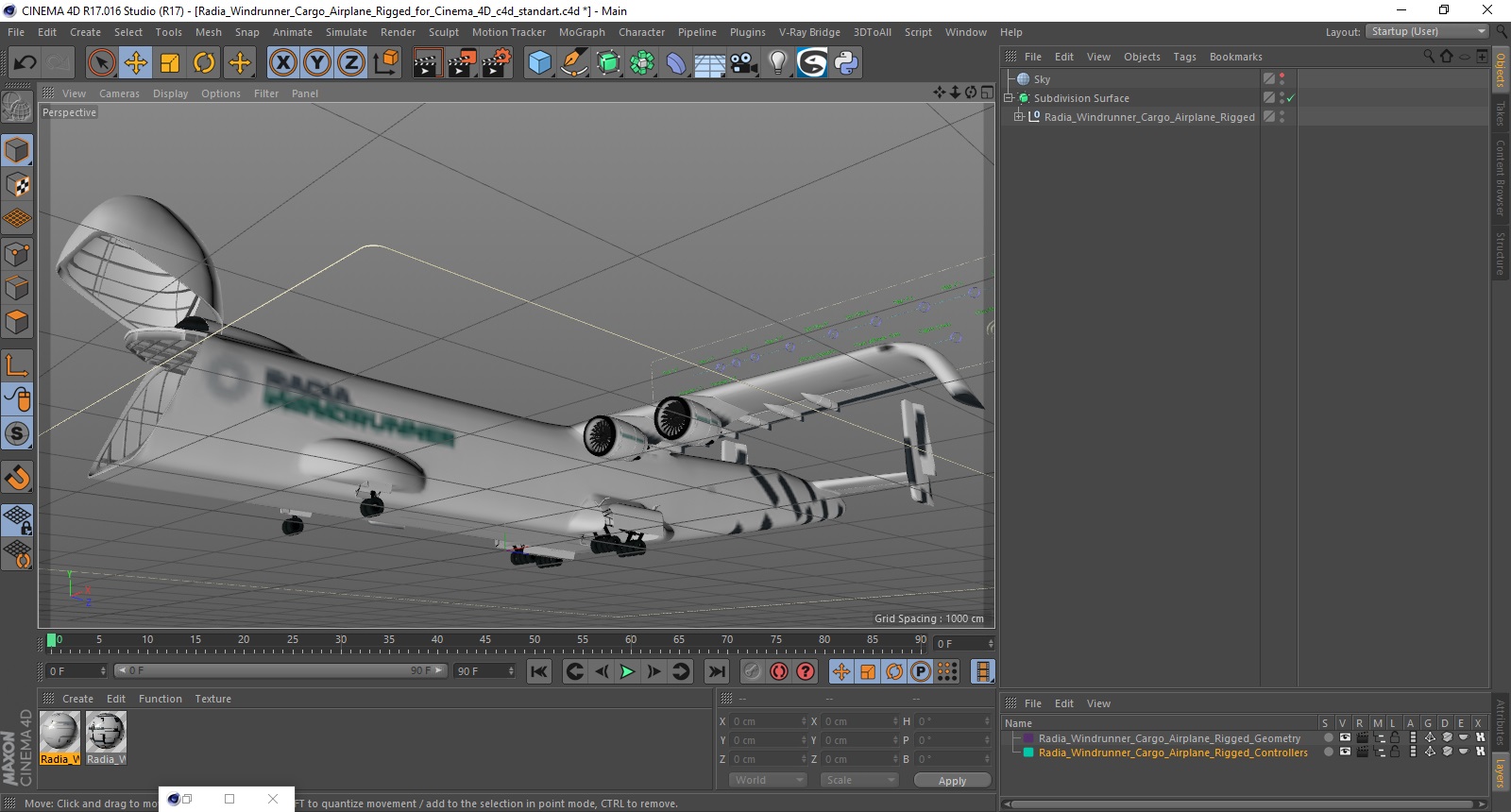Click the end frame 90 F field
This screenshot has width=1511, height=812.
(485, 671)
